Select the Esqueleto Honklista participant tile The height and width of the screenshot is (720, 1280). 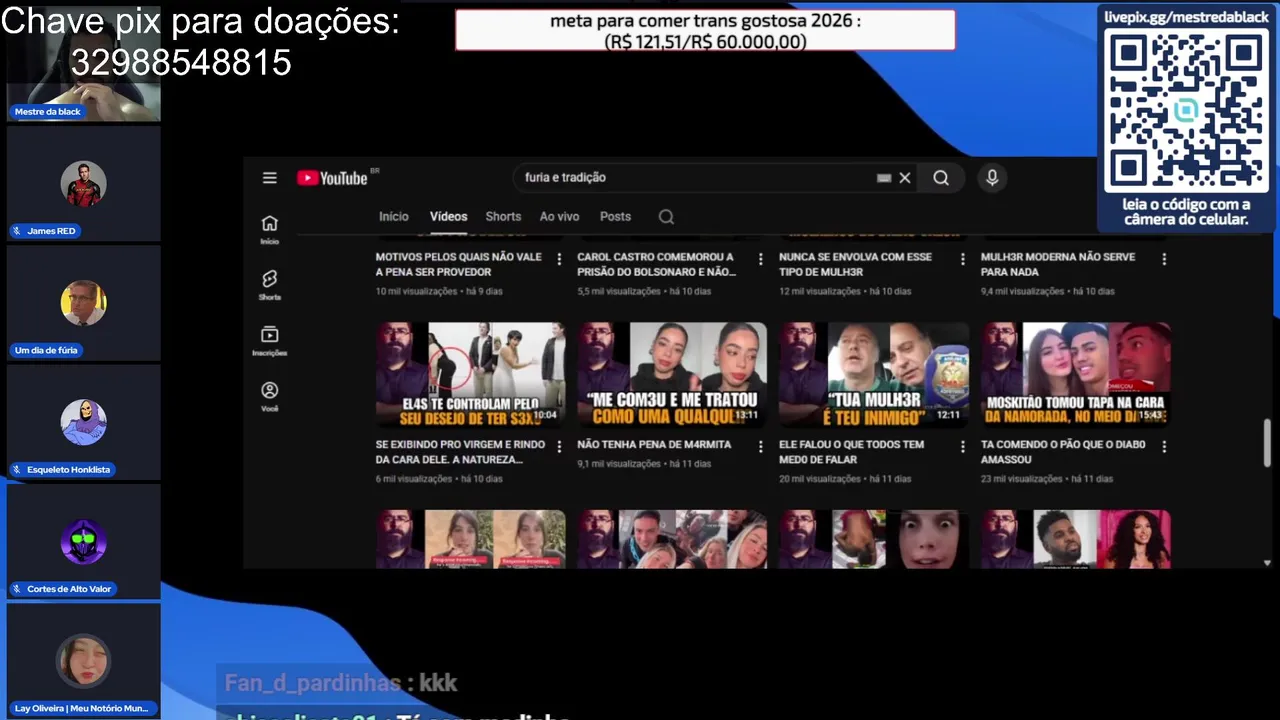click(83, 422)
